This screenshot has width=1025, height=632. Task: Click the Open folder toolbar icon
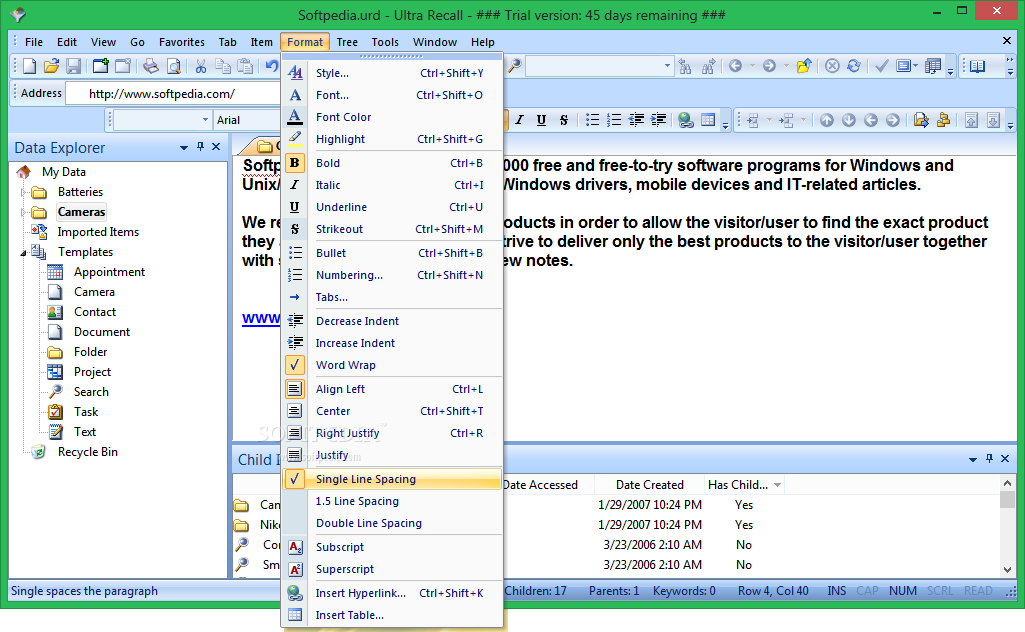[x=51, y=66]
